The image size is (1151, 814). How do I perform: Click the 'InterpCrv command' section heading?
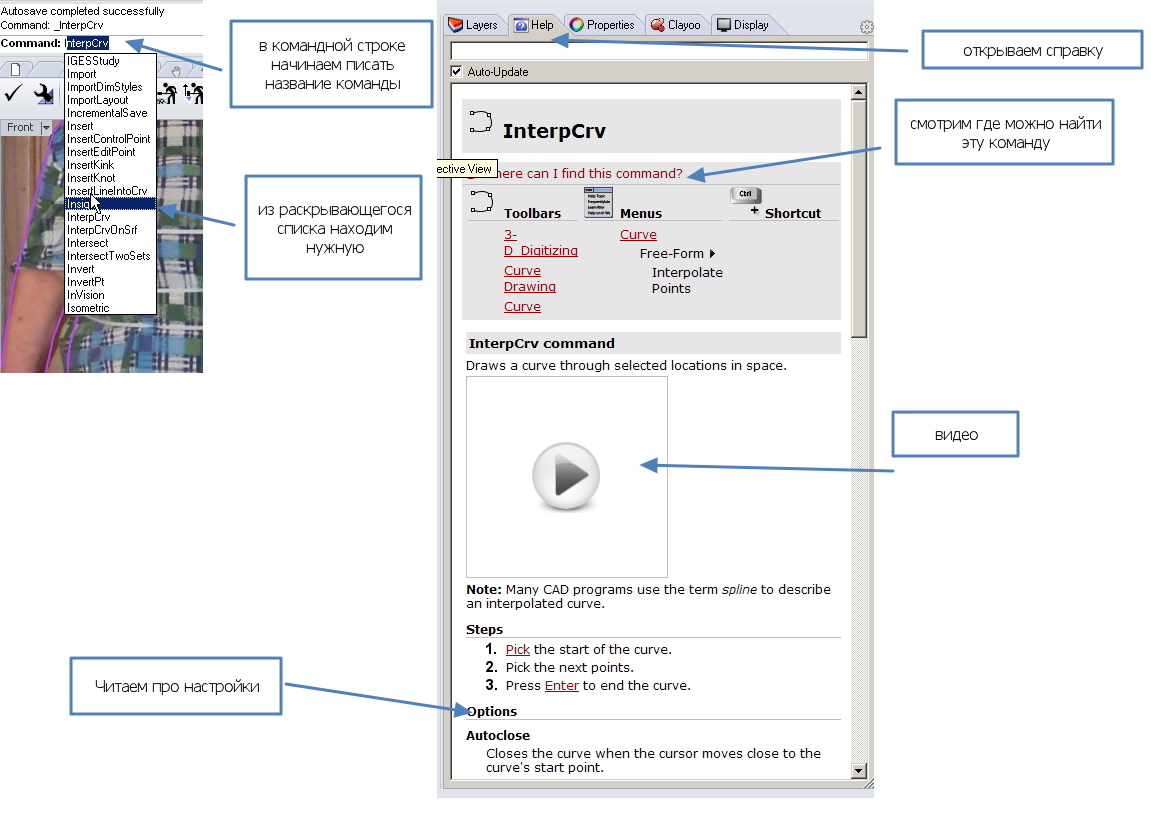point(542,344)
